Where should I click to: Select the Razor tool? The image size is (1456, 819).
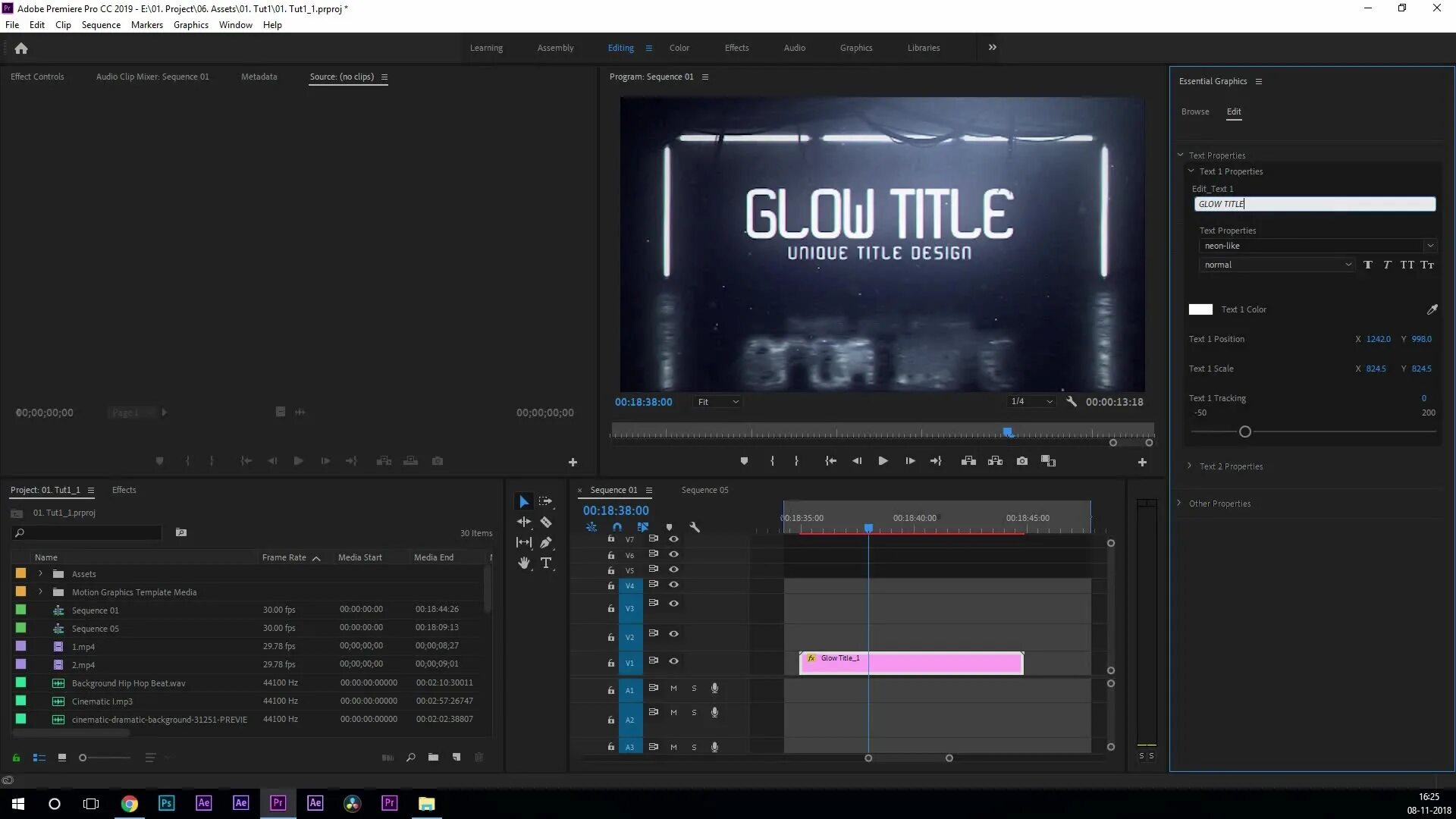545,522
